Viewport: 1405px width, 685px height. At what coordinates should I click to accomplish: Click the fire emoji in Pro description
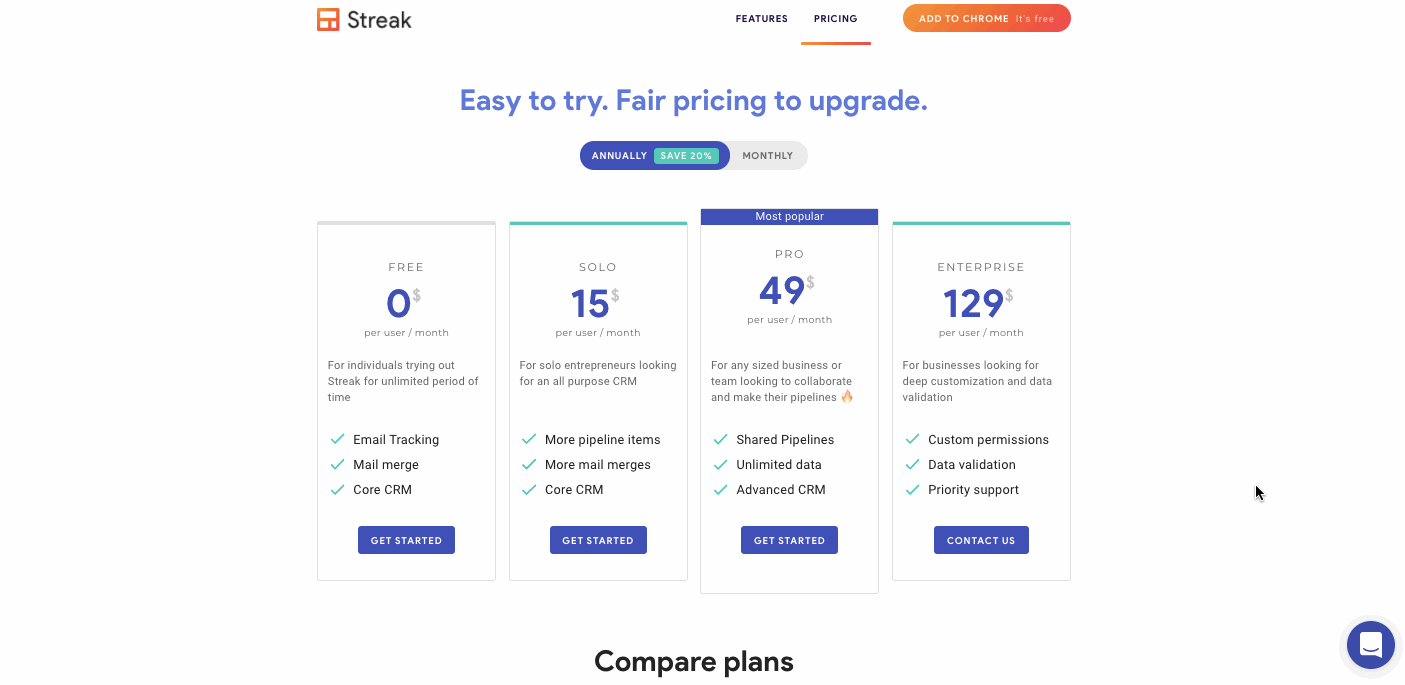coord(847,397)
